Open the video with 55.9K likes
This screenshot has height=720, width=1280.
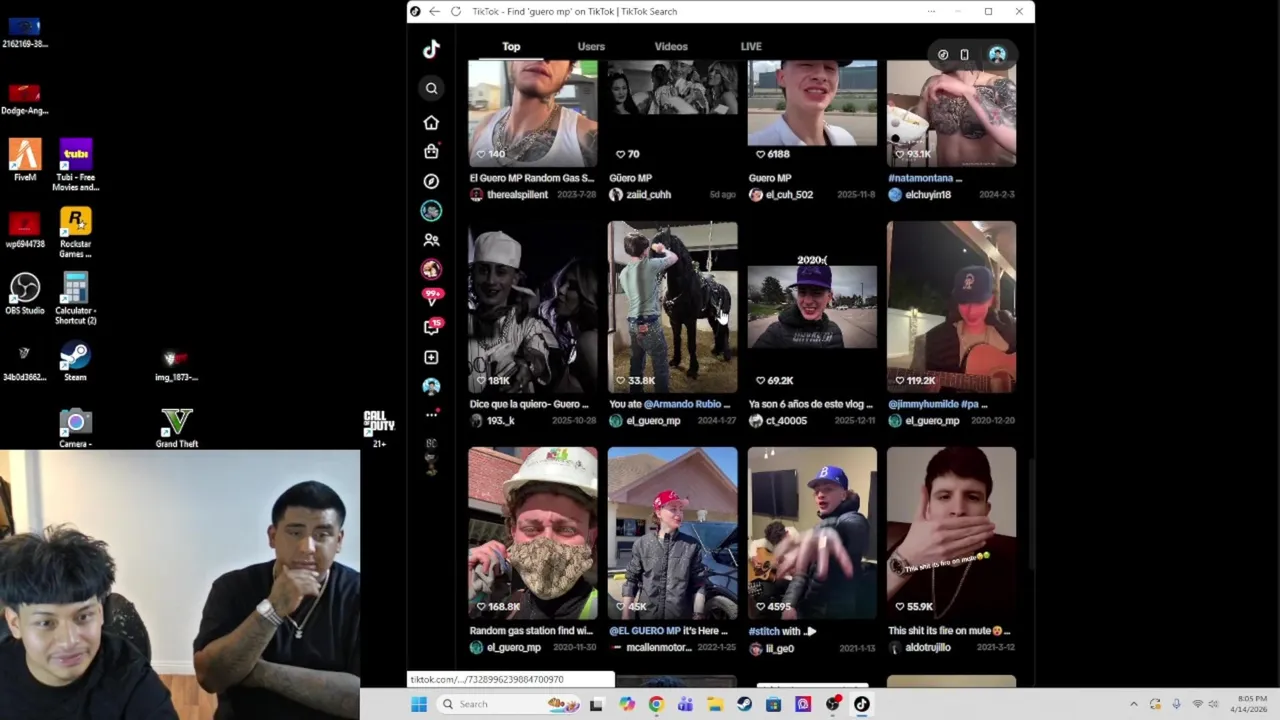pos(951,534)
